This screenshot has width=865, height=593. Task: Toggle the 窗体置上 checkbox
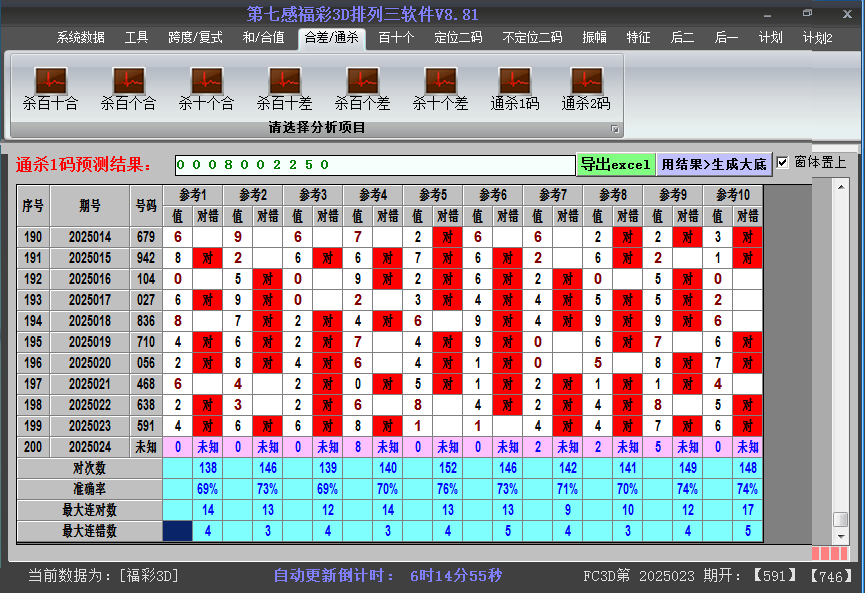click(783, 163)
